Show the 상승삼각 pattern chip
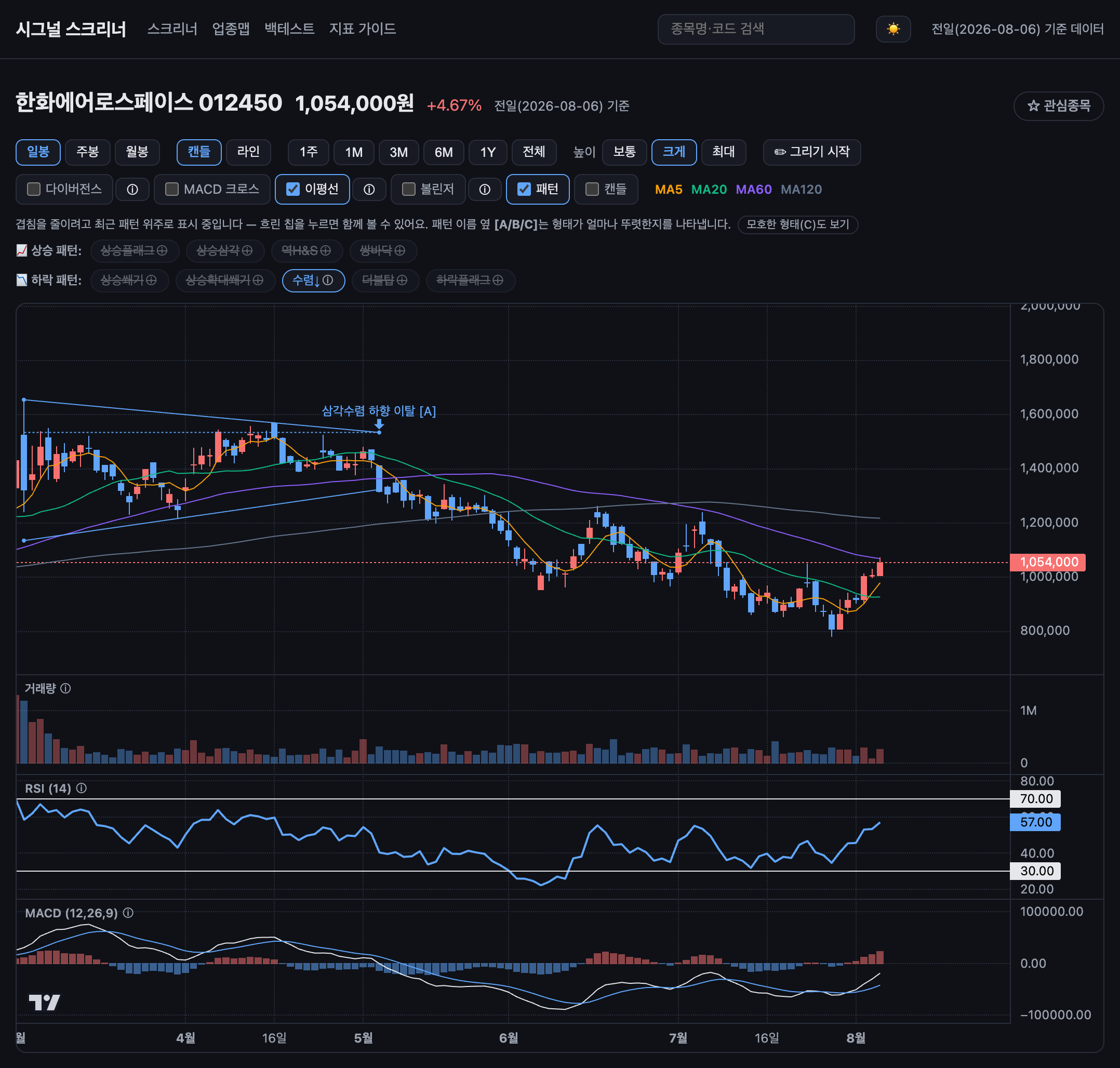1120x1068 pixels. pyautogui.click(x=225, y=250)
